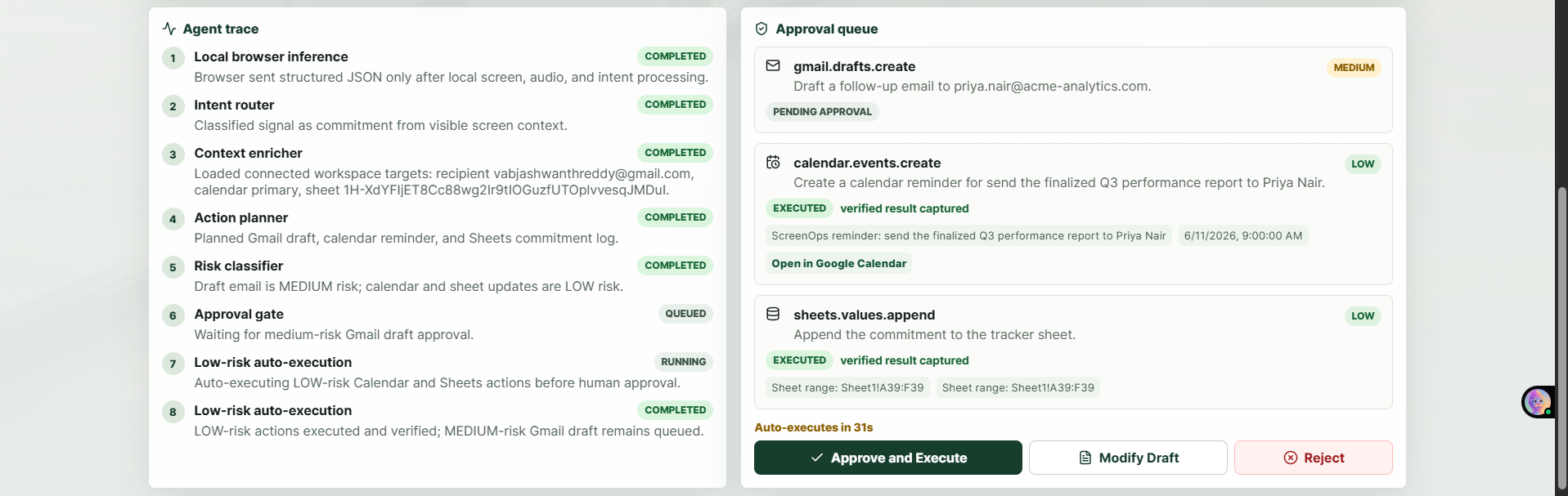Click step number 2 circle
The image size is (1568, 496).
[173, 106]
